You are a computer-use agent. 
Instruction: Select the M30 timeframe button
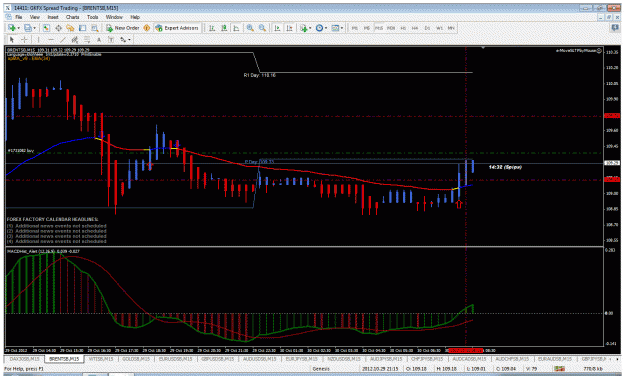pyautogui.click(x=391, y=28)
